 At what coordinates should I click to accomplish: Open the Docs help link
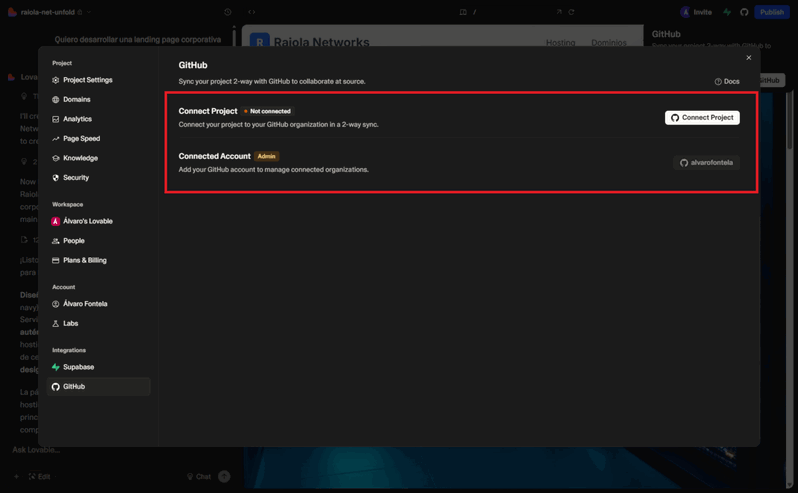(727, 81)
